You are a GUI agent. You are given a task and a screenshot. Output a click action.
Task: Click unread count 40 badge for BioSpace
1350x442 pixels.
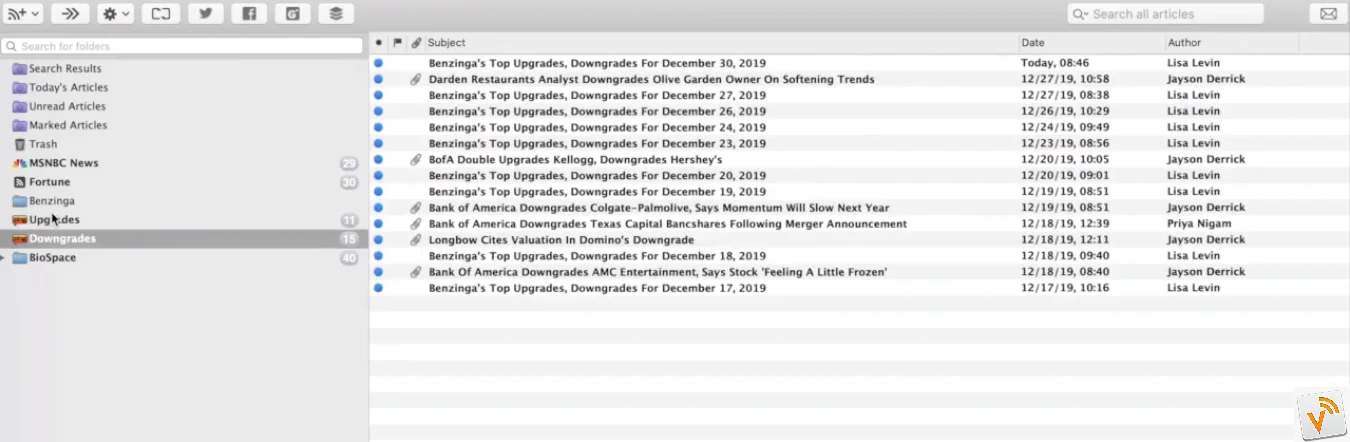(348, 258)
